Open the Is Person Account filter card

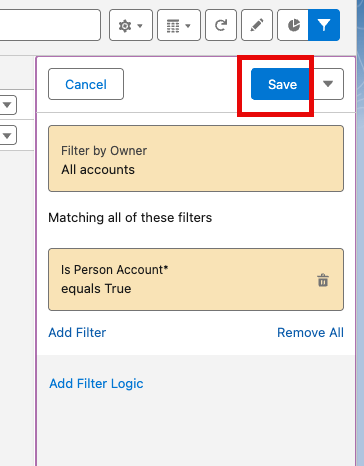196,280
